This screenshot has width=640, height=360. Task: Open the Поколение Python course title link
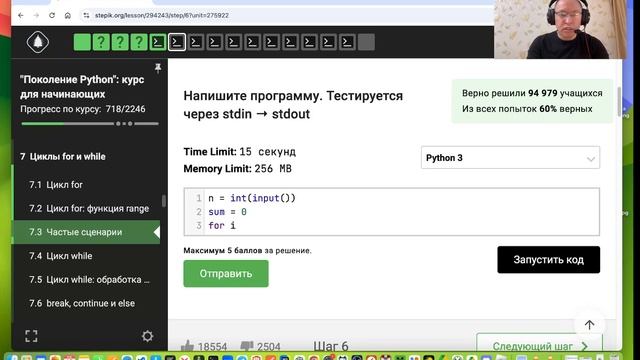82,87
